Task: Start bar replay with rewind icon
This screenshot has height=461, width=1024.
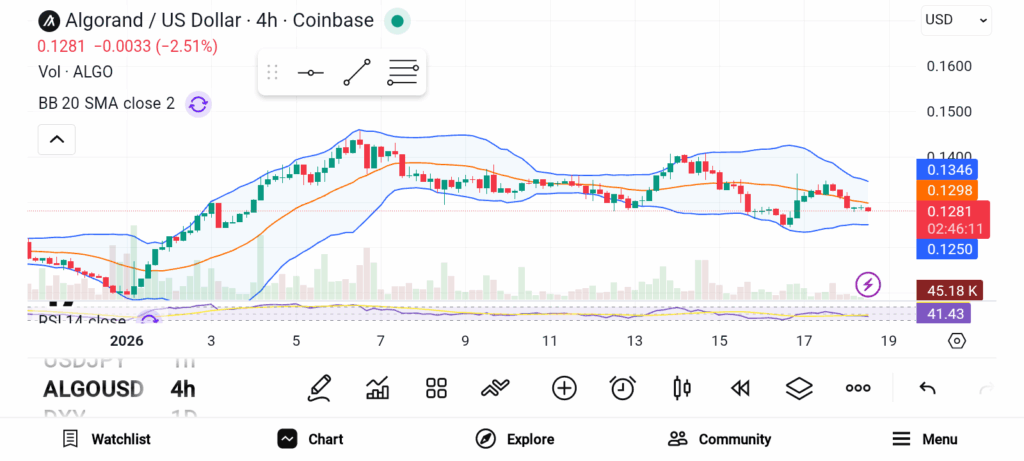Action: [740, 388]
